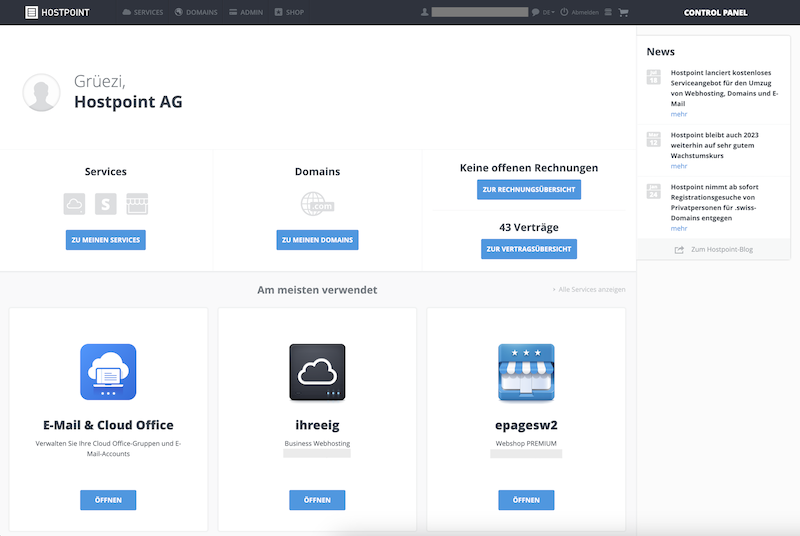The width and height of the screenshot is (800, 536).
Task: Click the user account icon in header
Action: point(424,12)
